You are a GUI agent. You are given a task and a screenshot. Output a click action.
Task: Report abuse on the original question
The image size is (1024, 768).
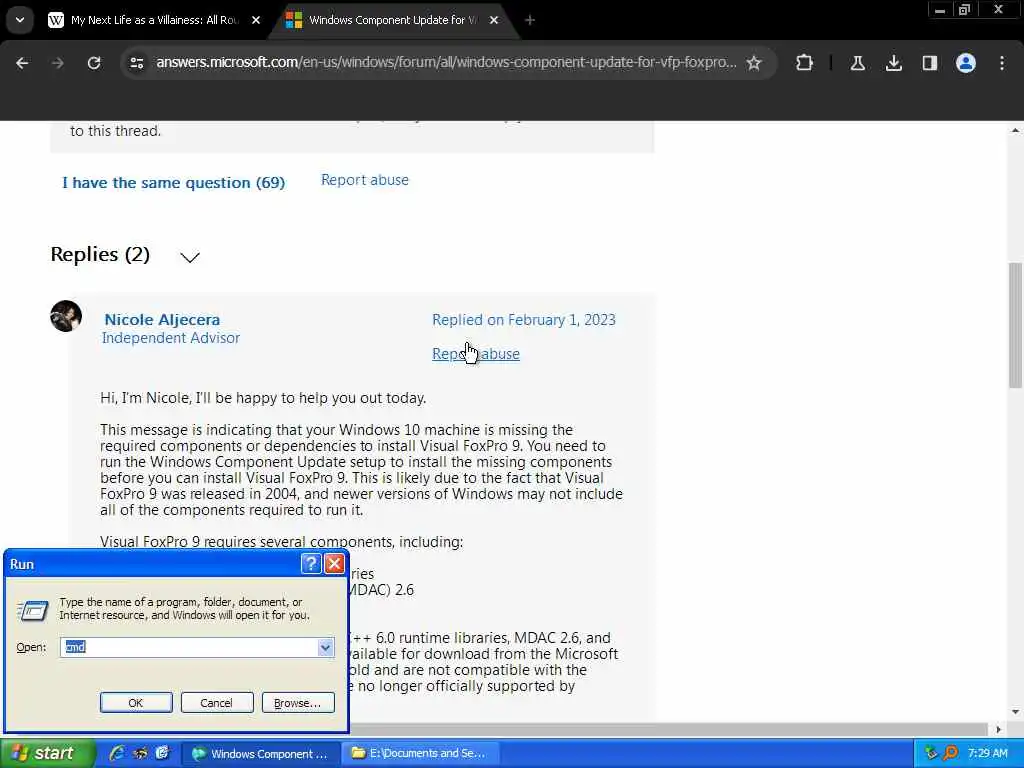[365, 180]
